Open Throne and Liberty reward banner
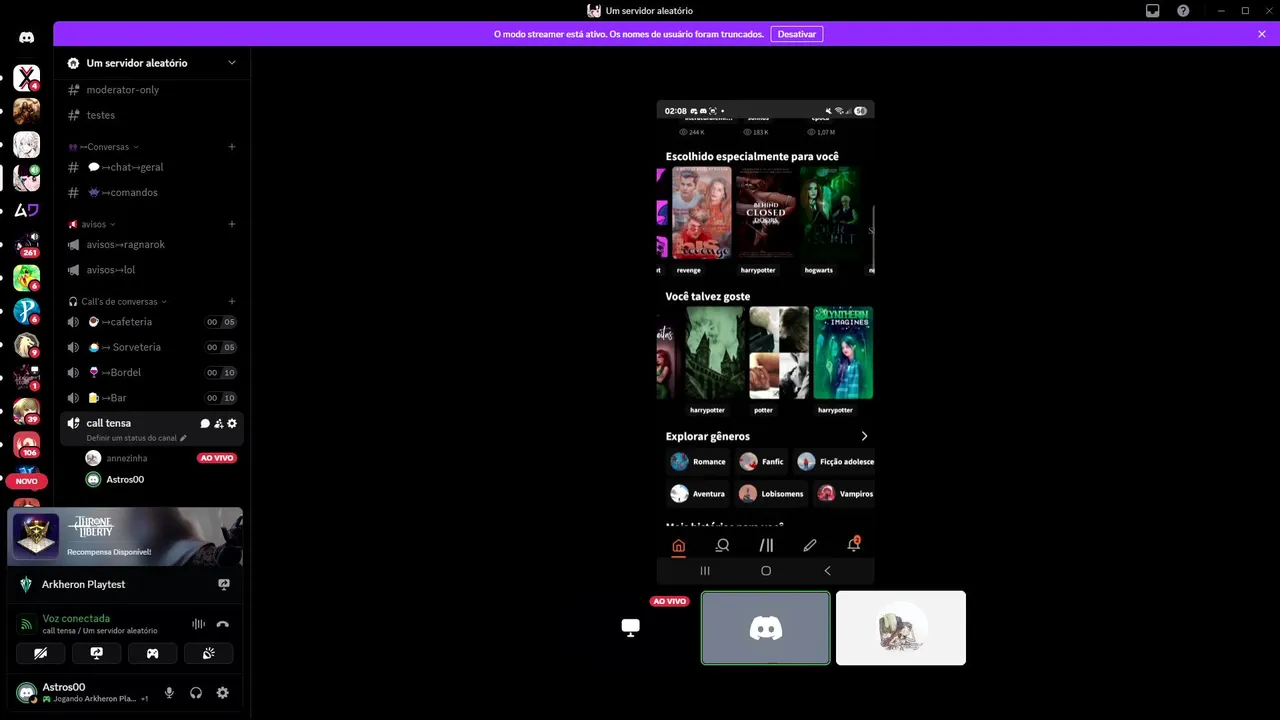Image resolution: width=1280 pixels, height=720 pixels. tap(126, 536)
